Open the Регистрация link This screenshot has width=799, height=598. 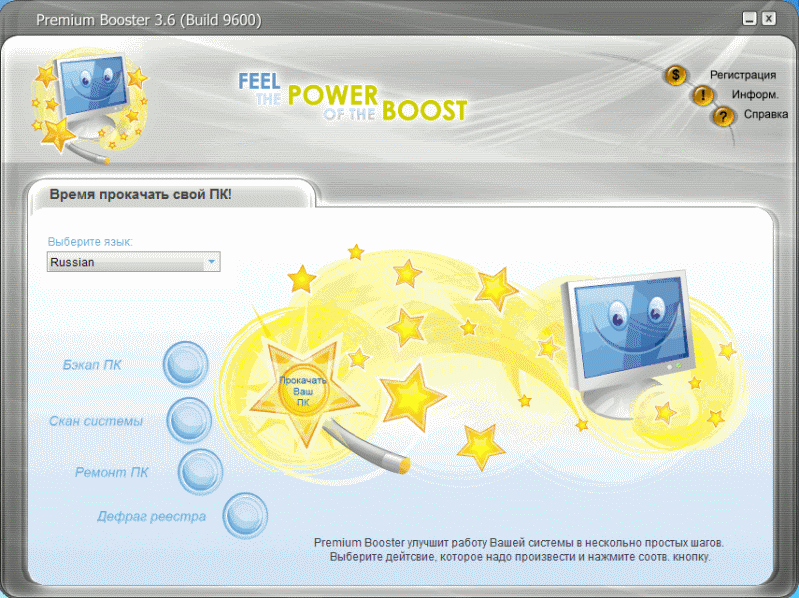[742, 75]
